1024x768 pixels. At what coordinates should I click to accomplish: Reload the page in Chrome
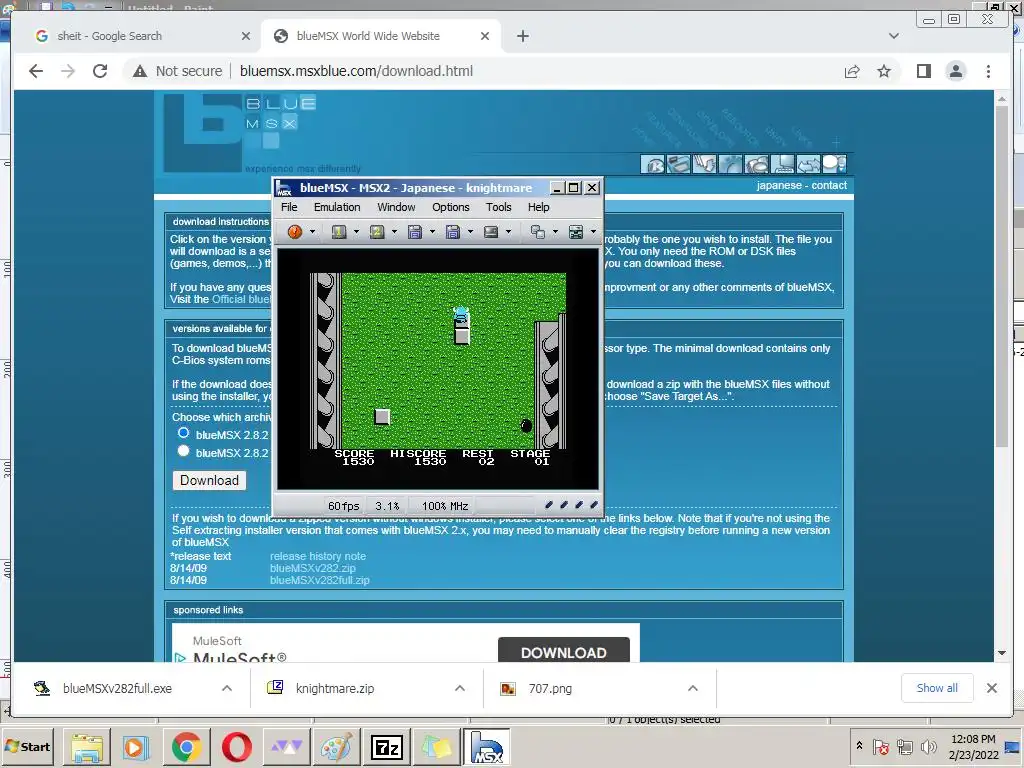pos(100,71)
